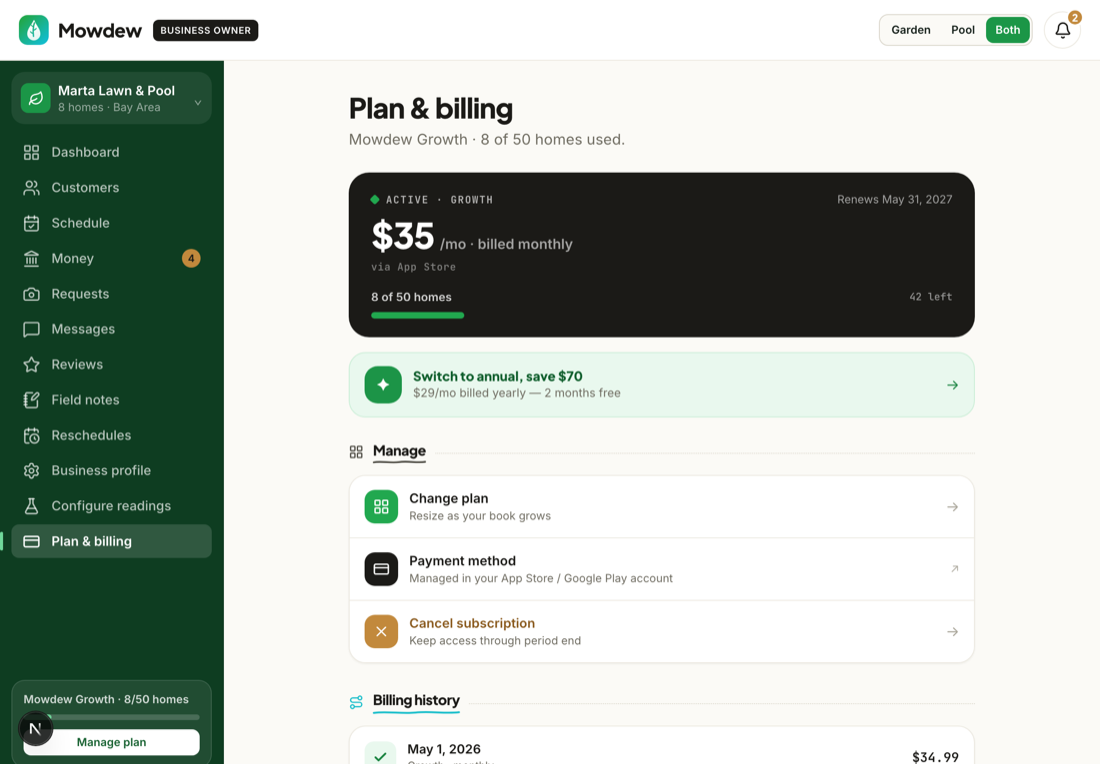Click the Manage section grid icon

tap(356, 452)
